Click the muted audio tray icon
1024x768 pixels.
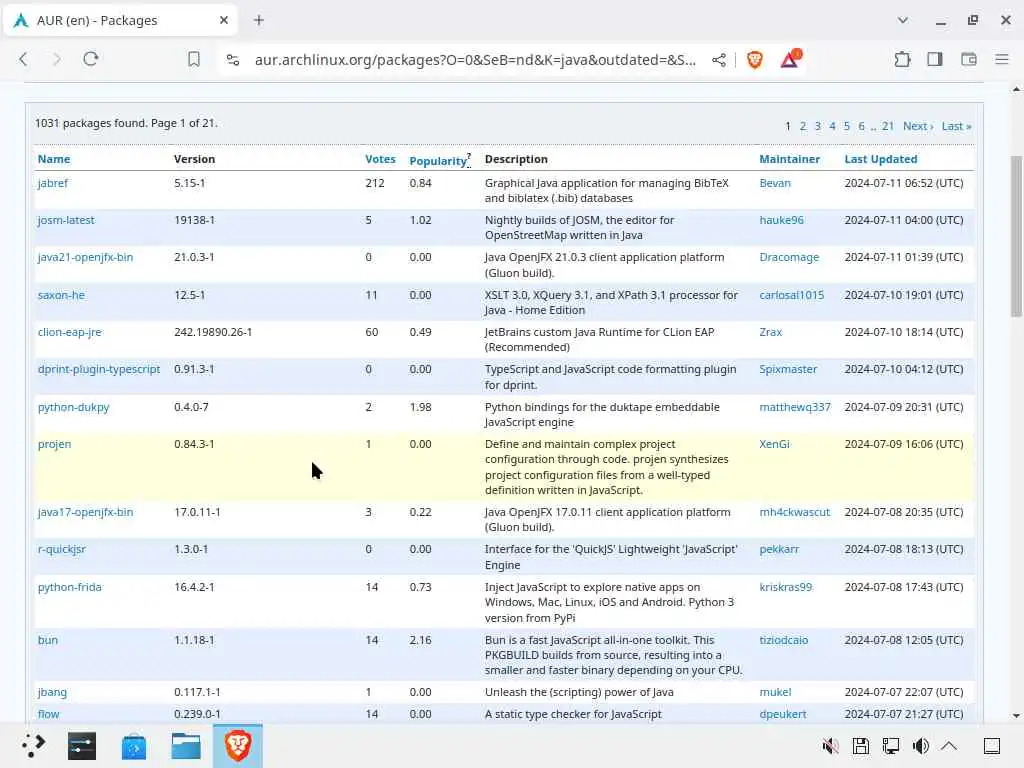tap(830, 745)
